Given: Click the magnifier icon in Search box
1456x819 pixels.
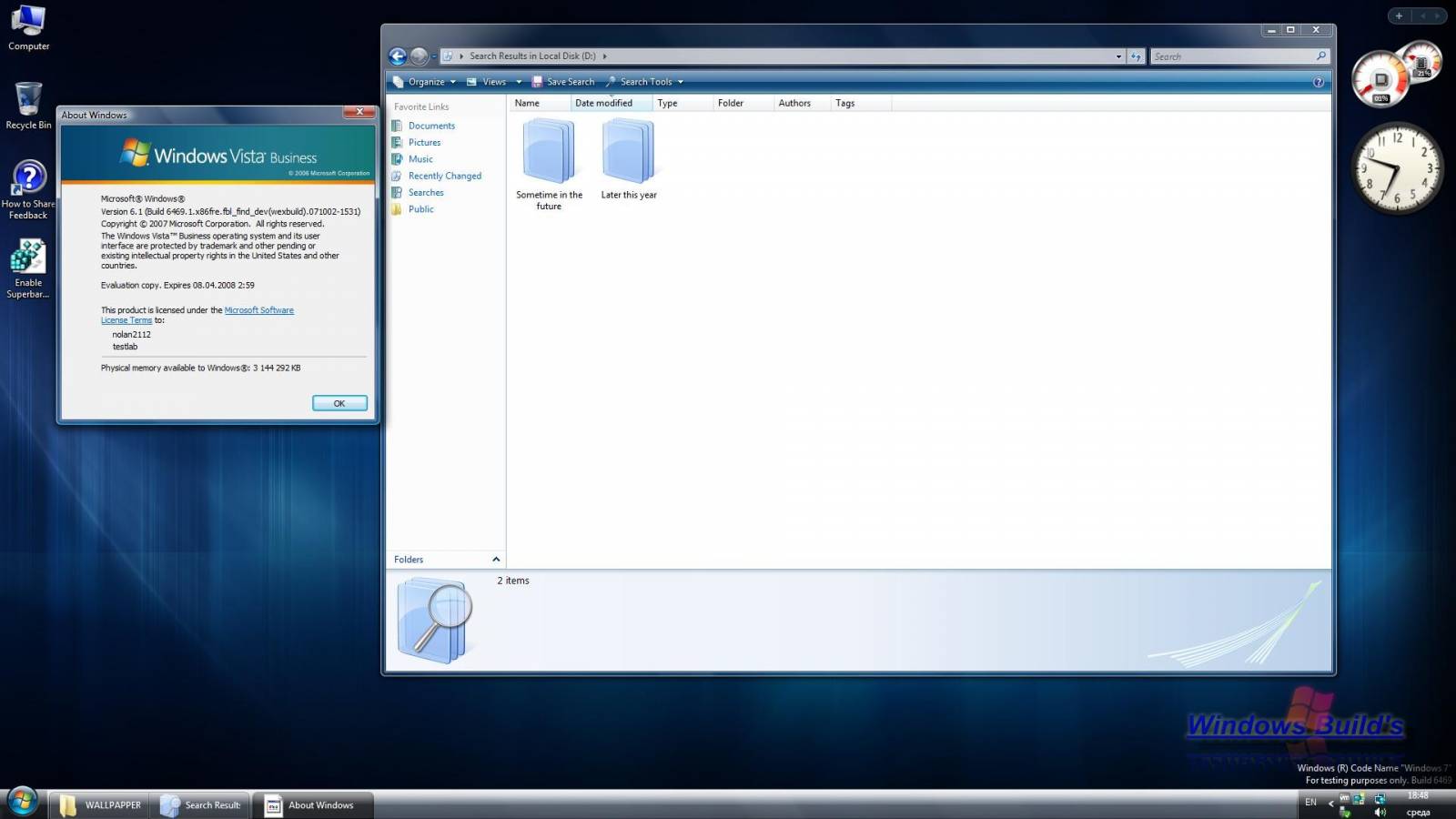Looking at the screenshot, I should tap(1321, 56).
